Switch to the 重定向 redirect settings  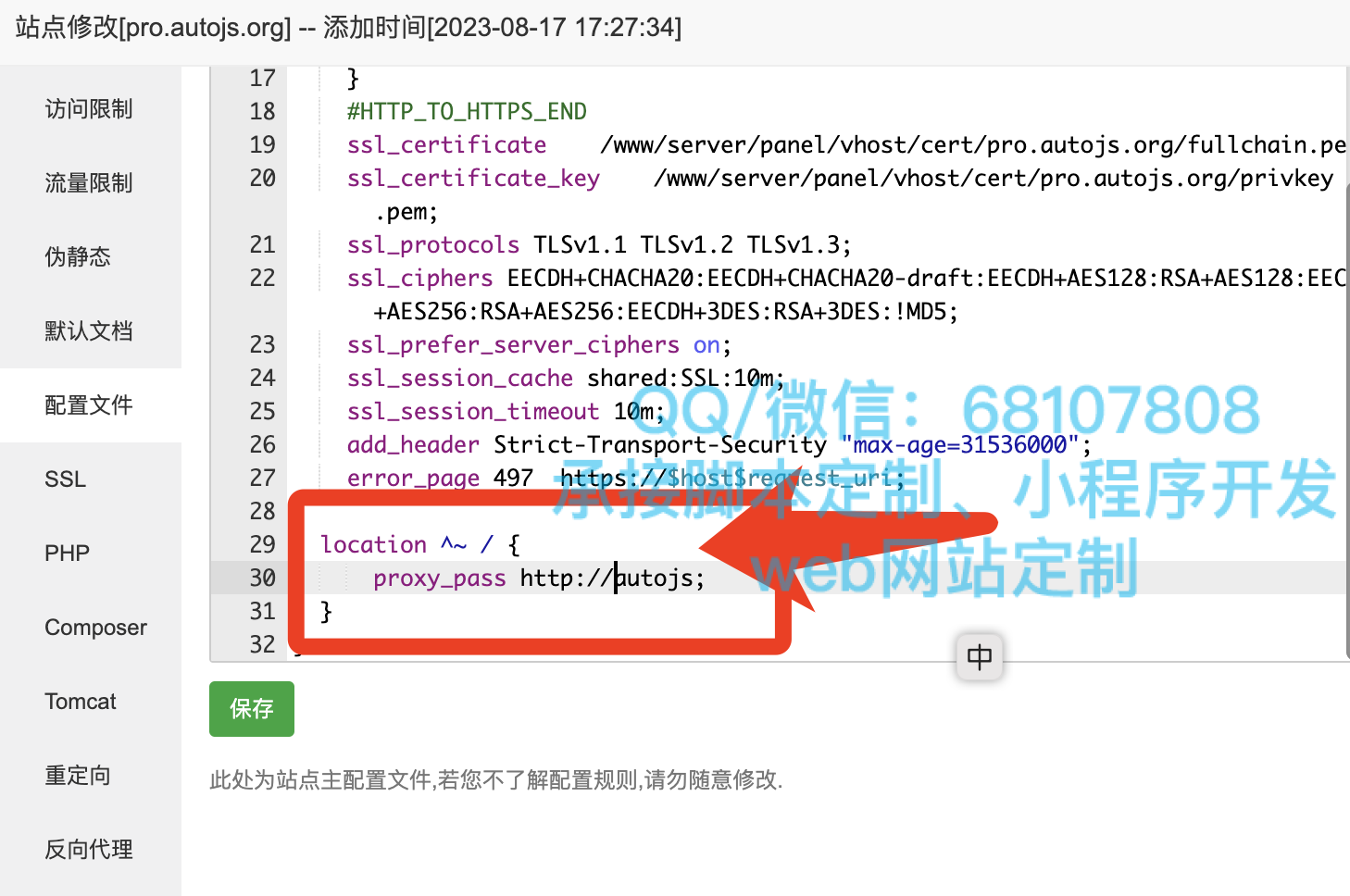[77, 776]
